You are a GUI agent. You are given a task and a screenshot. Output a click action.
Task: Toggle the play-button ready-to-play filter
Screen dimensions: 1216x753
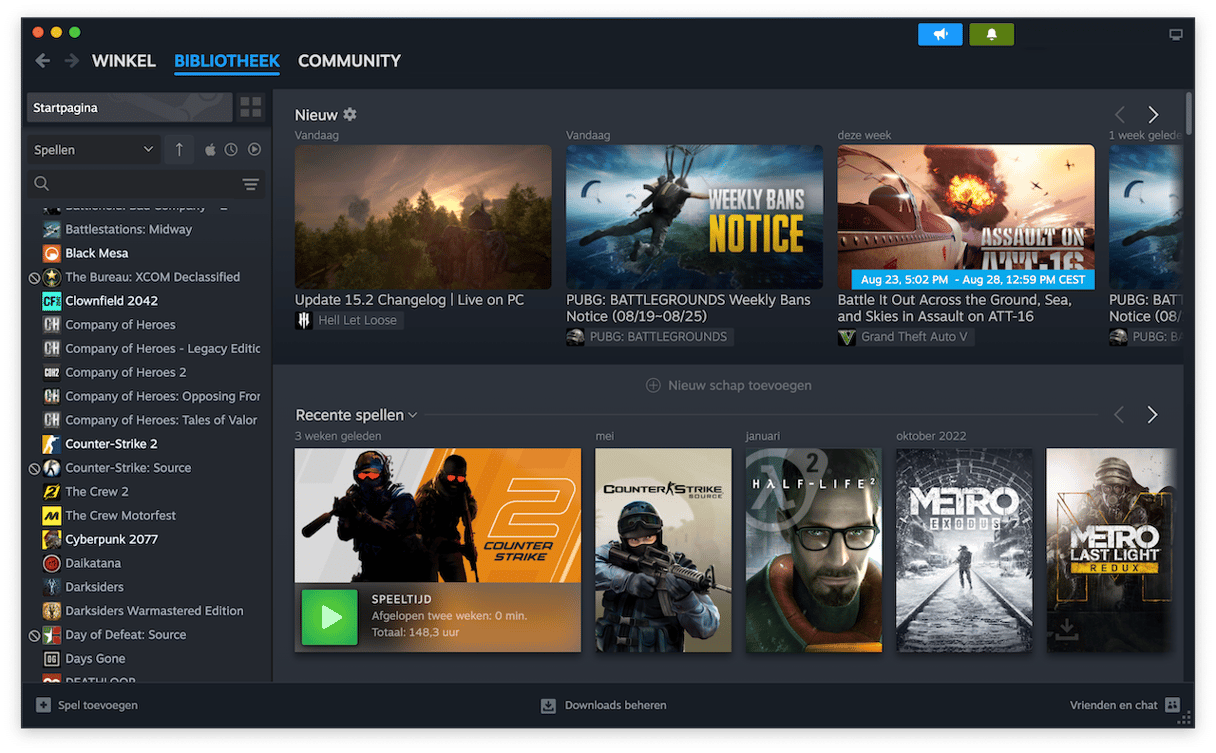pos(254,150)
